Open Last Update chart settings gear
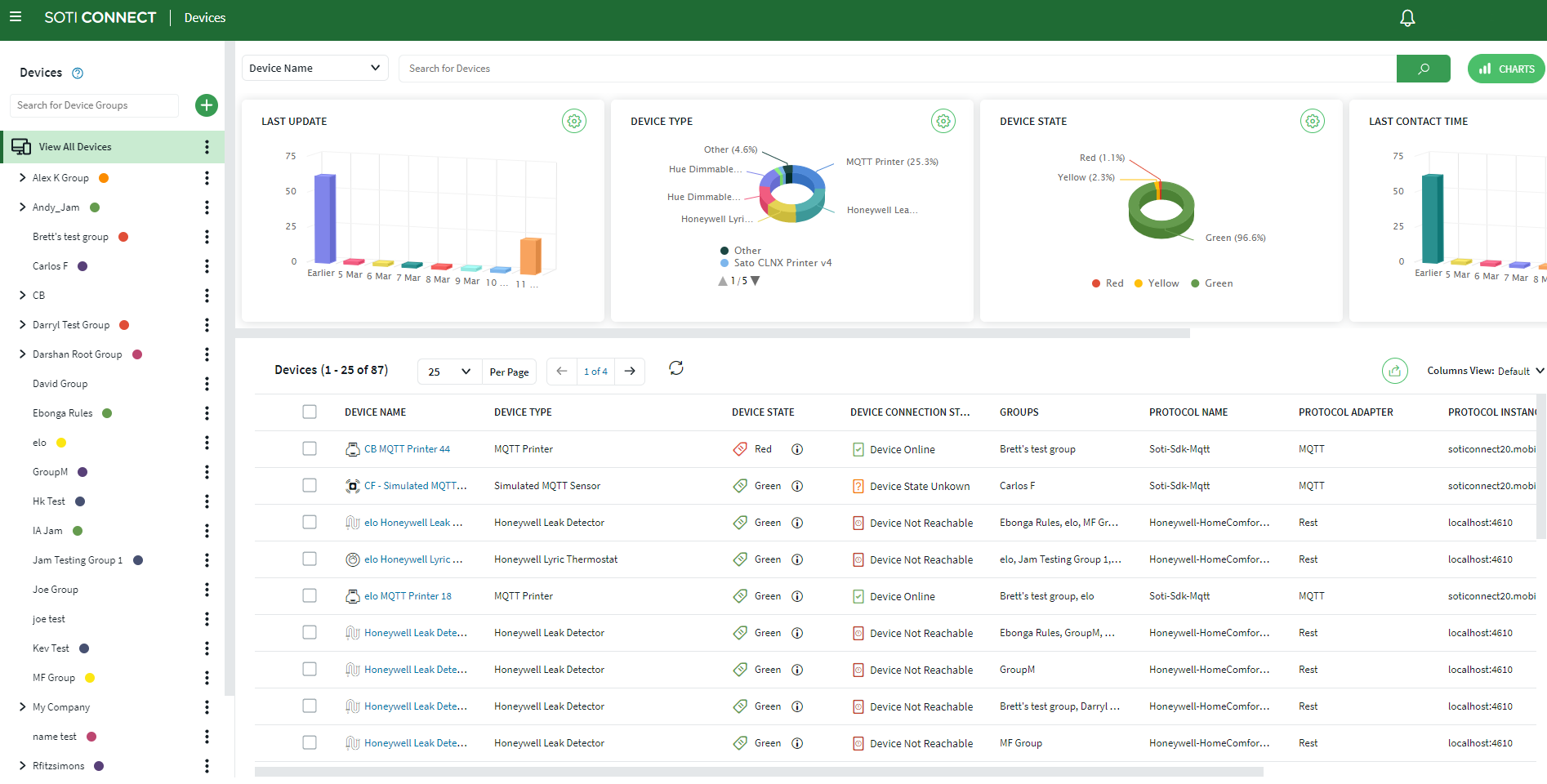Image resolution: width=1547 pixels, height=784 pixels. [x=574, y=121]
